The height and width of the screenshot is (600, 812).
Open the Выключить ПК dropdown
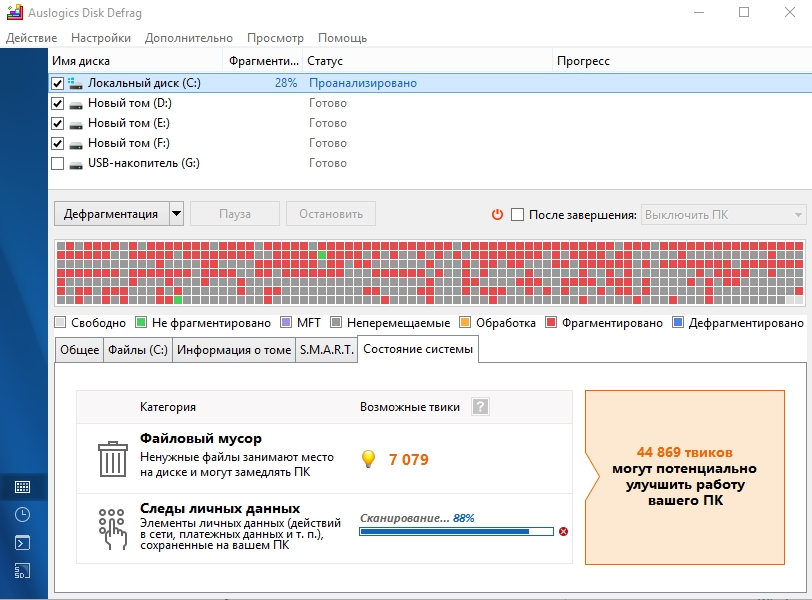(x=723, y=214)
